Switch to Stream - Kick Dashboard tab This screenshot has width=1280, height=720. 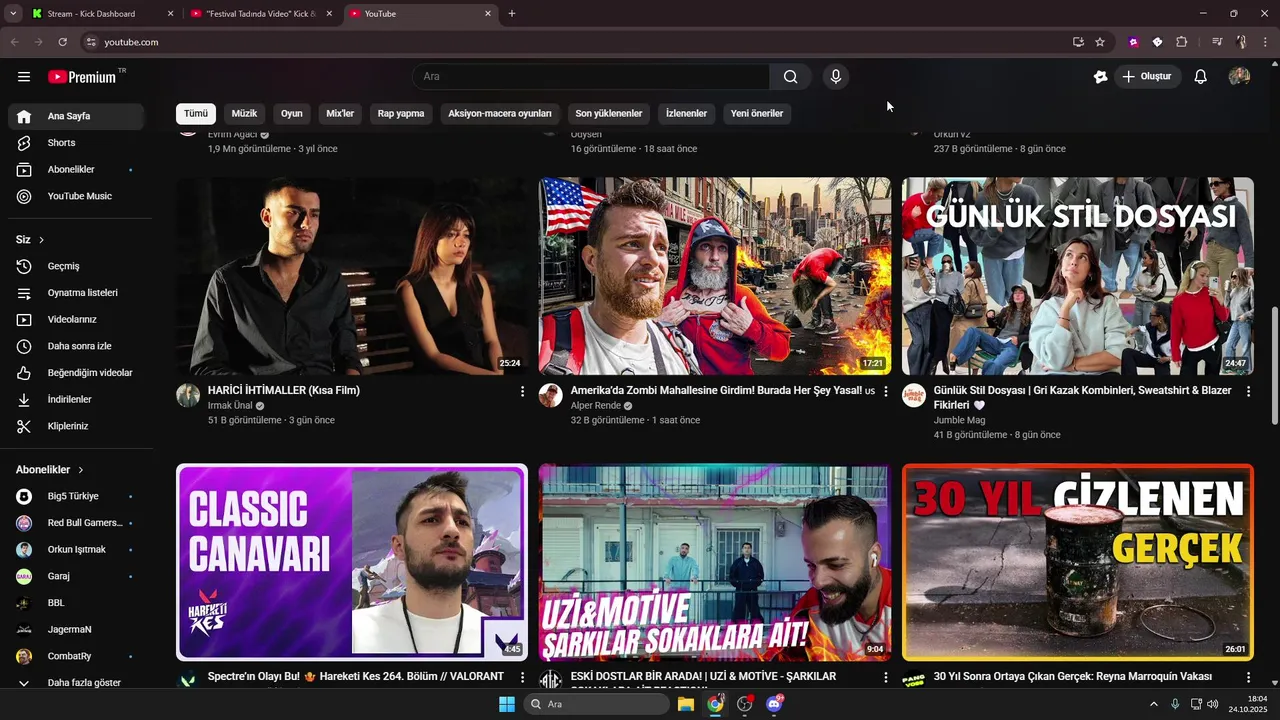pyautogui.click(x=100, y=14)
